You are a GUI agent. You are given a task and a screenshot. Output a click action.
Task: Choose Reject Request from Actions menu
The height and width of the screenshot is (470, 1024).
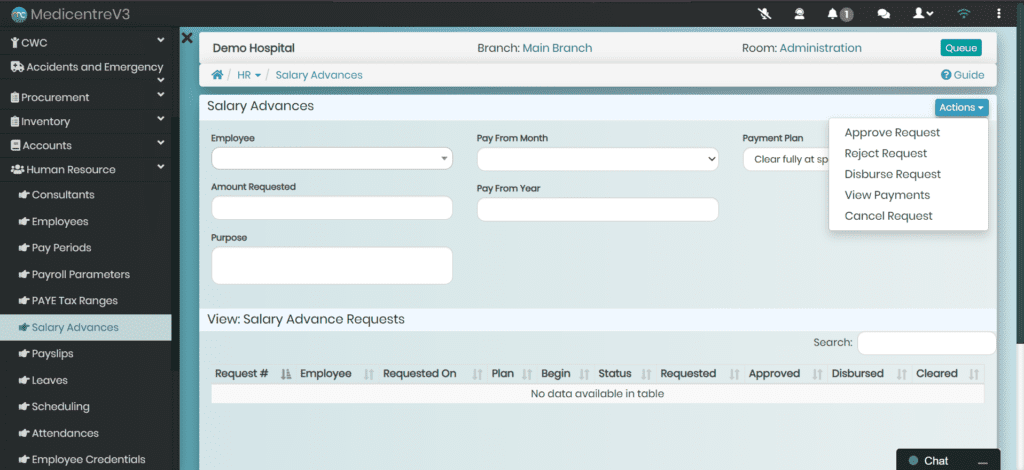click(886, 153)
